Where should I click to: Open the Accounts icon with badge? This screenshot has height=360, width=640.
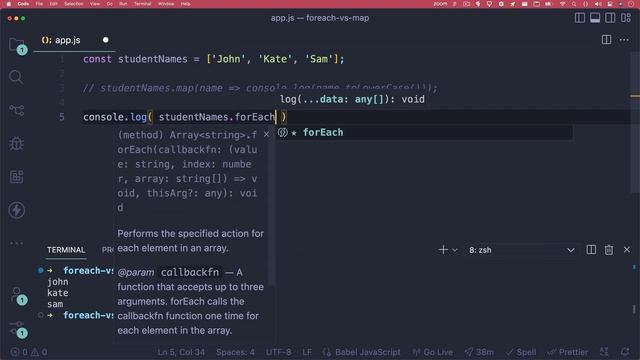[18, 295]
